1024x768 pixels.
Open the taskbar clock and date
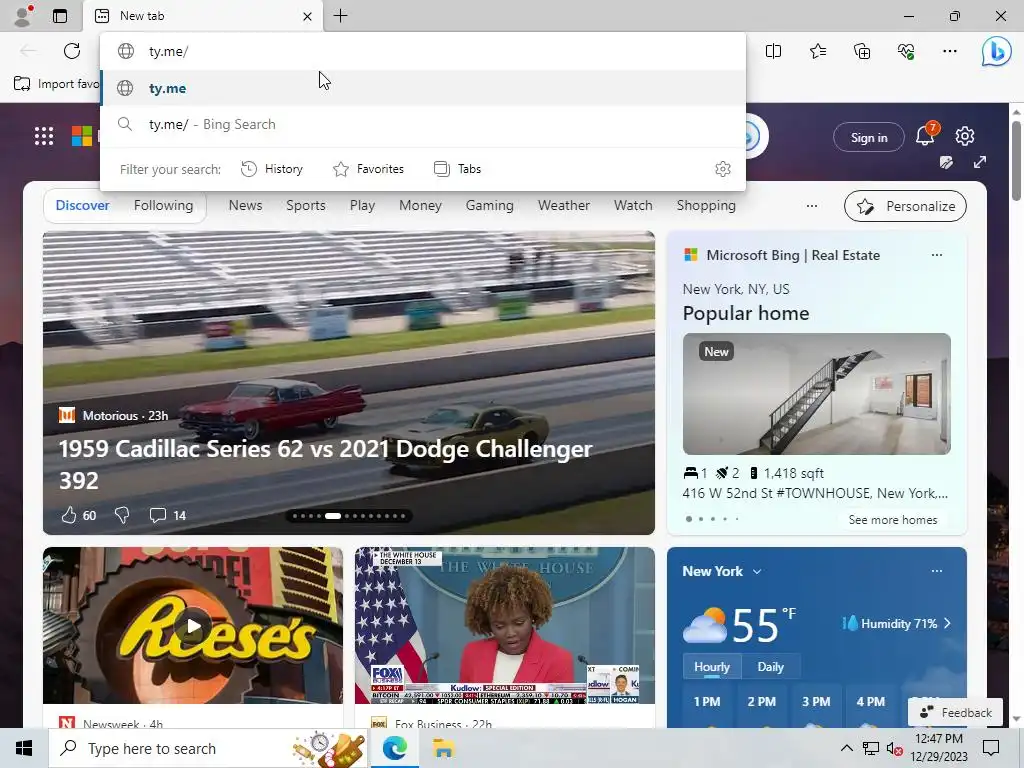coord(938,748)
